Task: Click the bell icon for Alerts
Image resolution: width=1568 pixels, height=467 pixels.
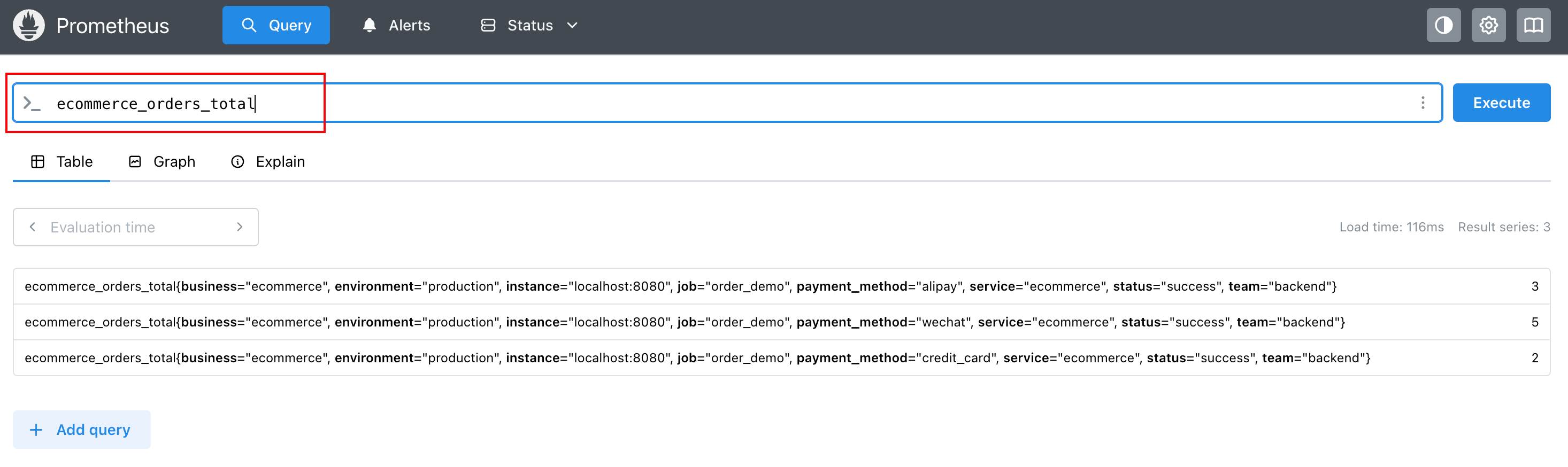Action: pos(369,26)
